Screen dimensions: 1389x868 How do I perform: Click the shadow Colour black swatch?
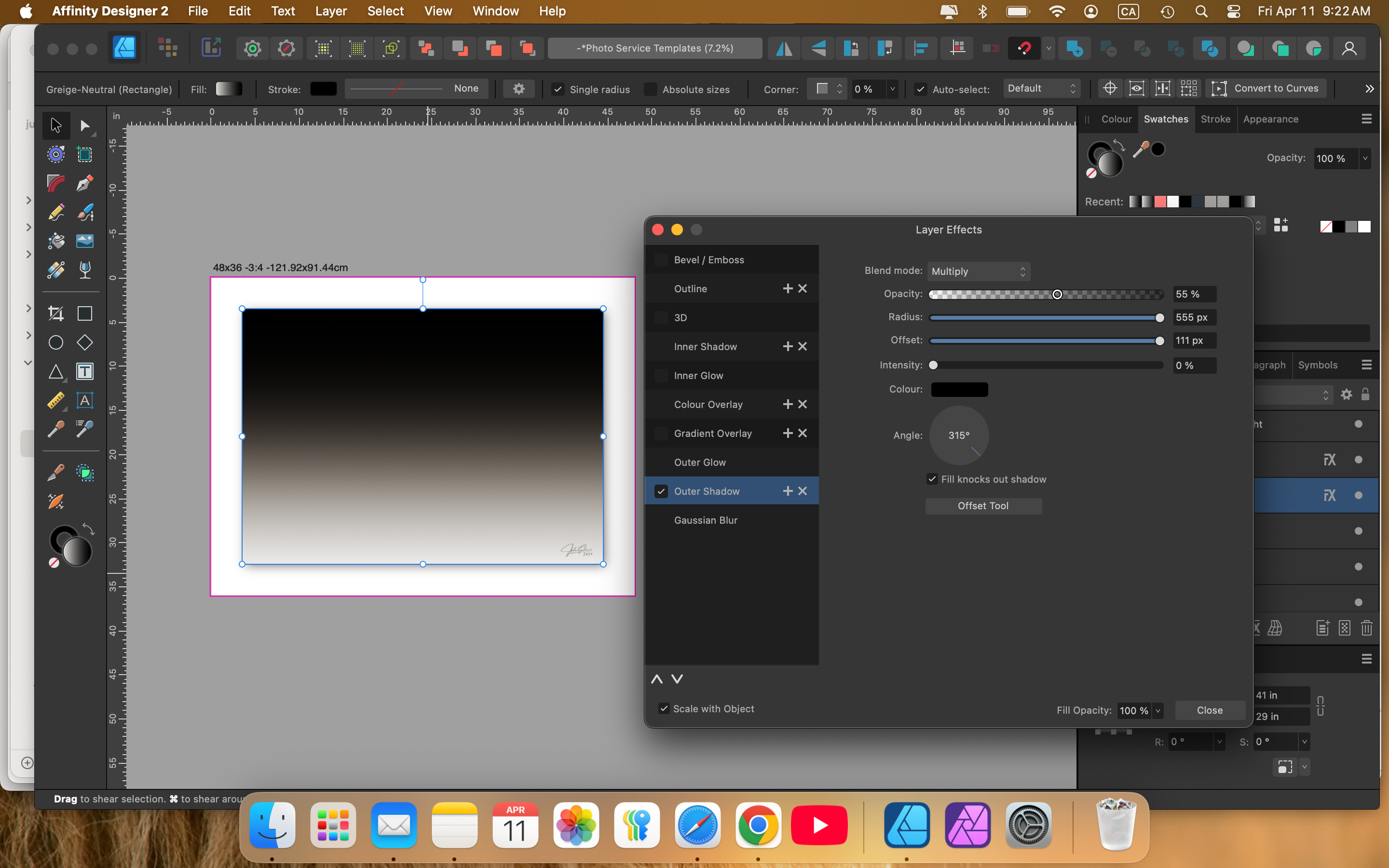pos(959,390)
